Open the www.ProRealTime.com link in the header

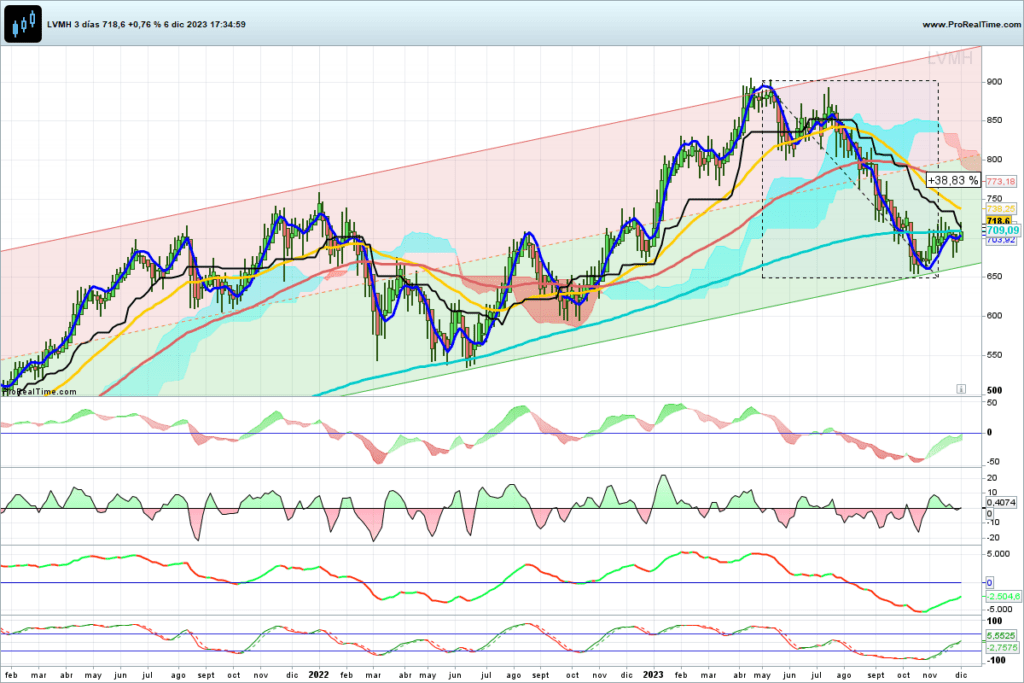pyautogui.click(x=972, y=25)
